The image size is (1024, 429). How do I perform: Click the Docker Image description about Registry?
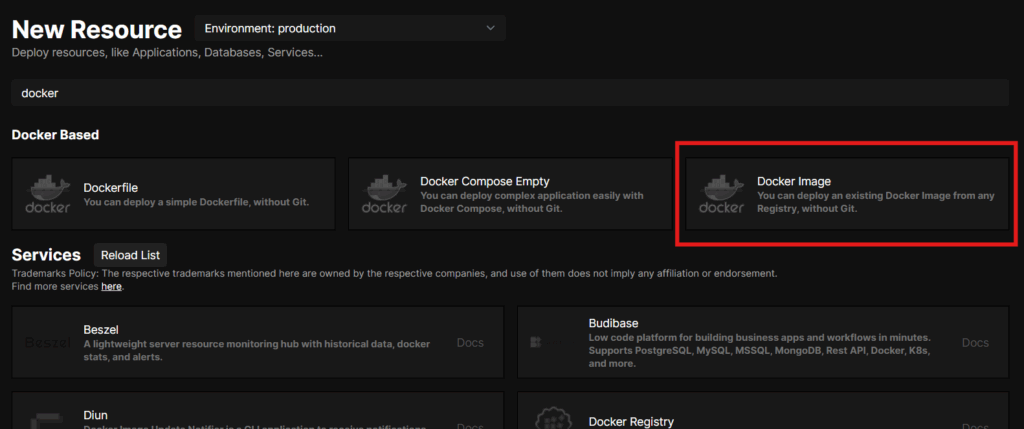pyautogui.click(x=876, y=202)
